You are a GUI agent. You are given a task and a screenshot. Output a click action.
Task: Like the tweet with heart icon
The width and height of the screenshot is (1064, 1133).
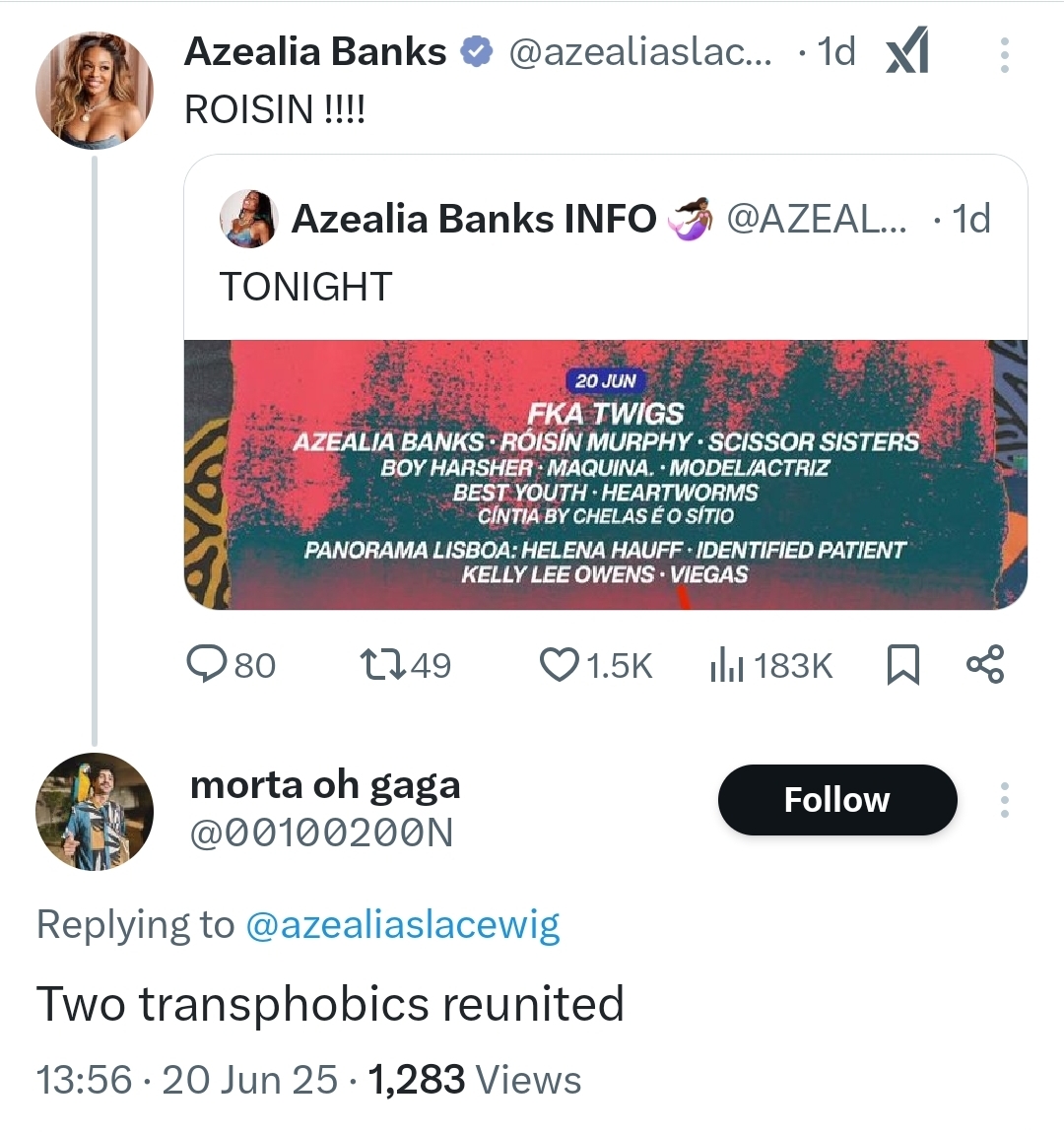coord(596,665)
